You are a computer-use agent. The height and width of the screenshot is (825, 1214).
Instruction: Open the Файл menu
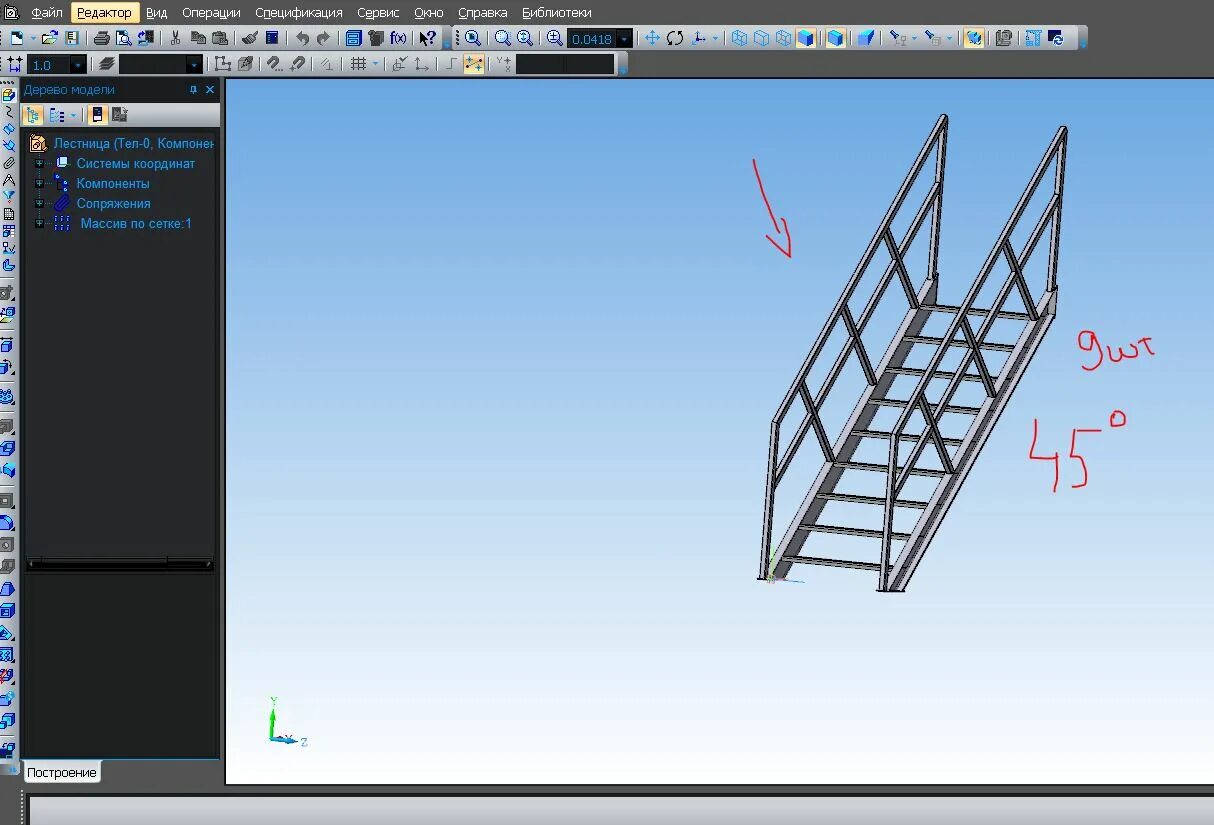click(x=46, y=13)
